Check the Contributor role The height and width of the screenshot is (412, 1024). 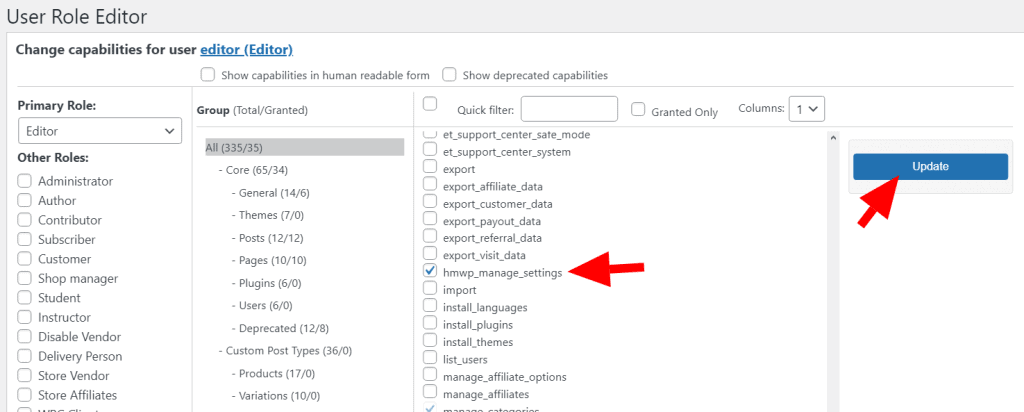[25, 220]
